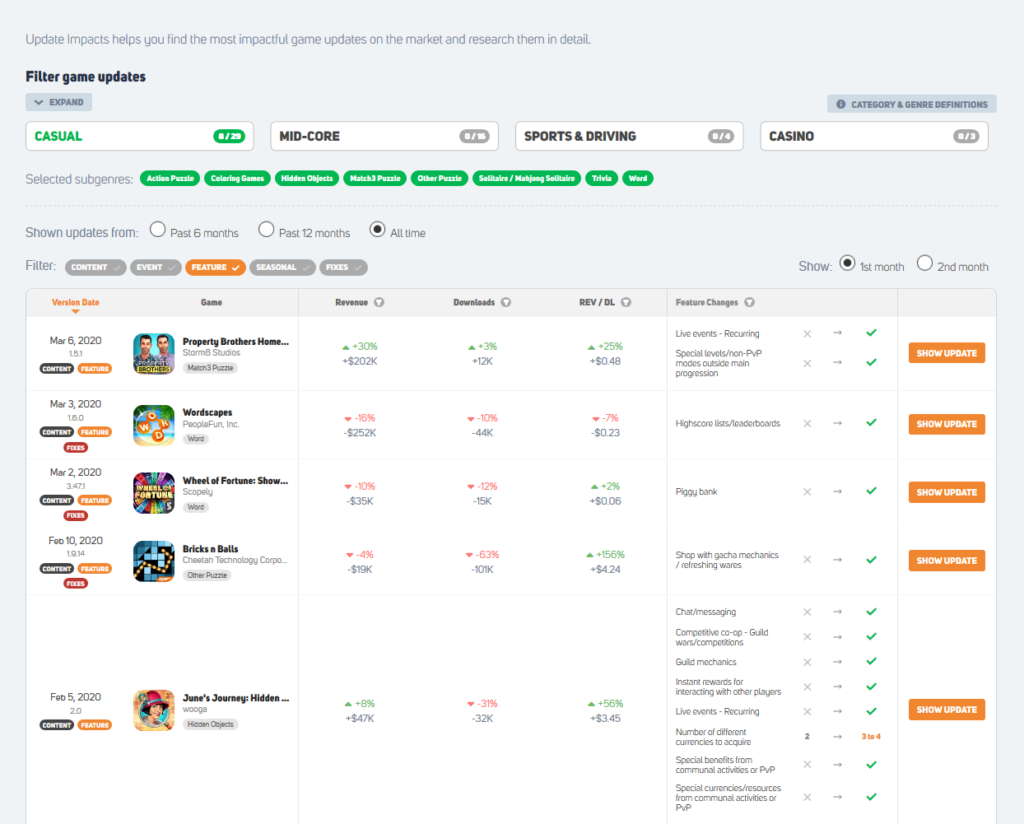
Task: Click Show Update for Wordscapes
Action: [x=946, y=424]
